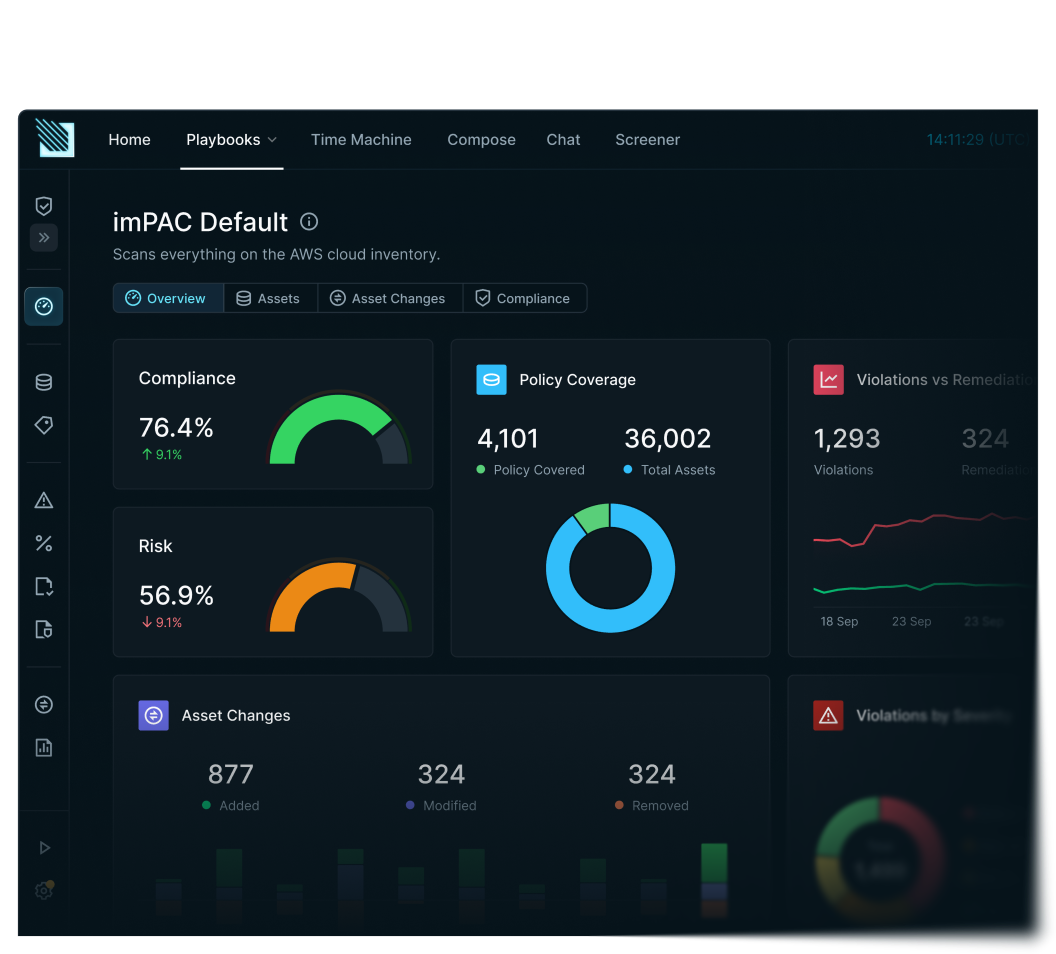Select the shield policies icon in sidebar

(44, 206)
